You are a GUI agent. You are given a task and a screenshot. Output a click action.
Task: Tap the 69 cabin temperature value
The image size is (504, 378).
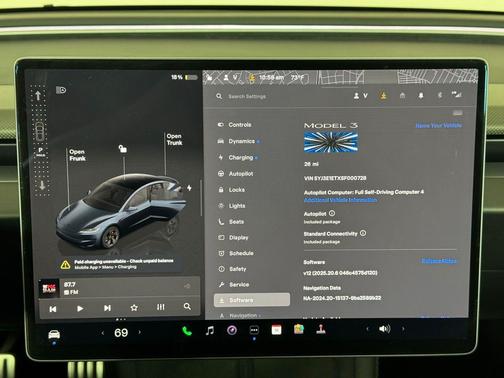[121, 333]
